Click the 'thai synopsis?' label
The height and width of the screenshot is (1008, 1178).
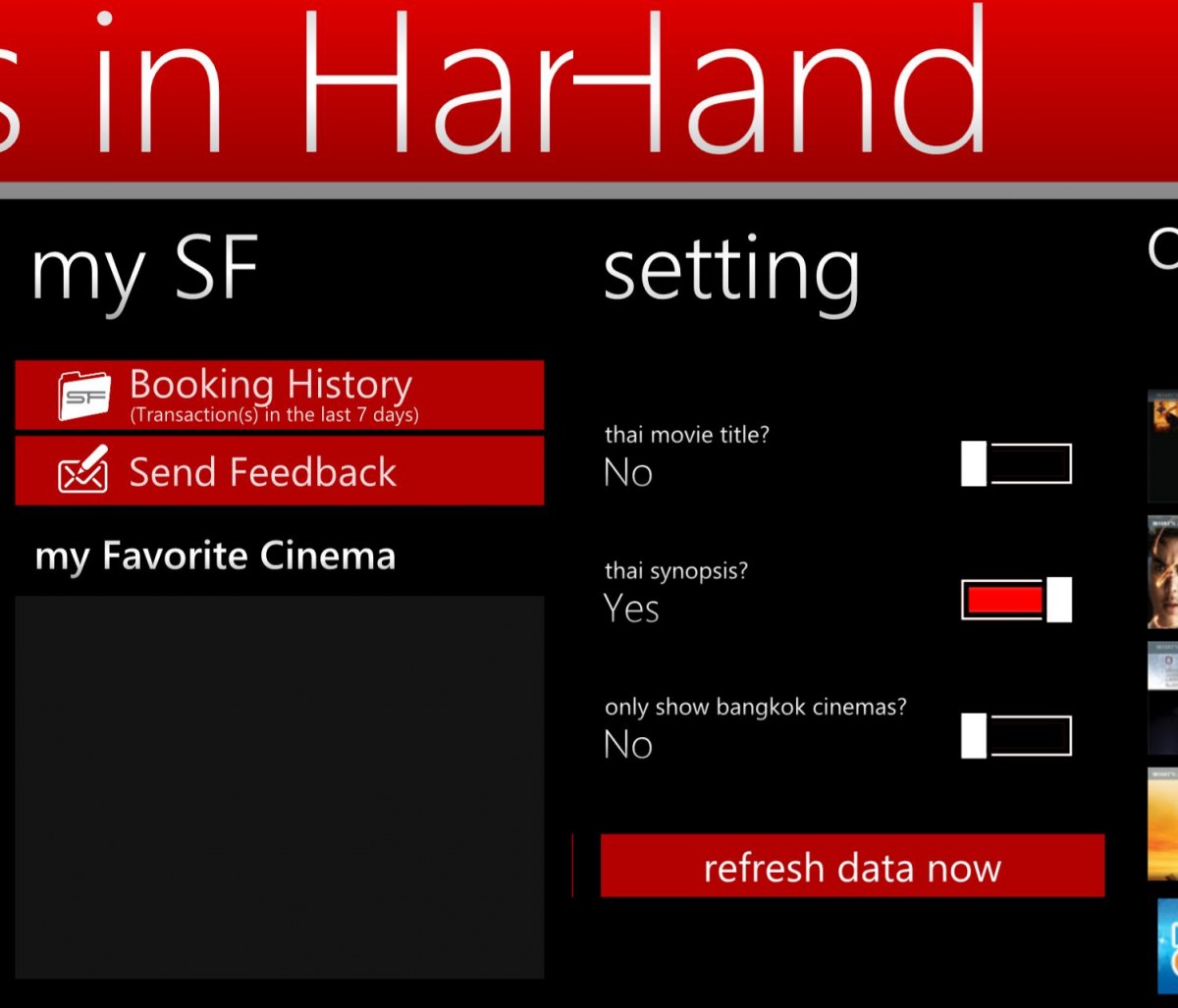click(x=676, y=571)
